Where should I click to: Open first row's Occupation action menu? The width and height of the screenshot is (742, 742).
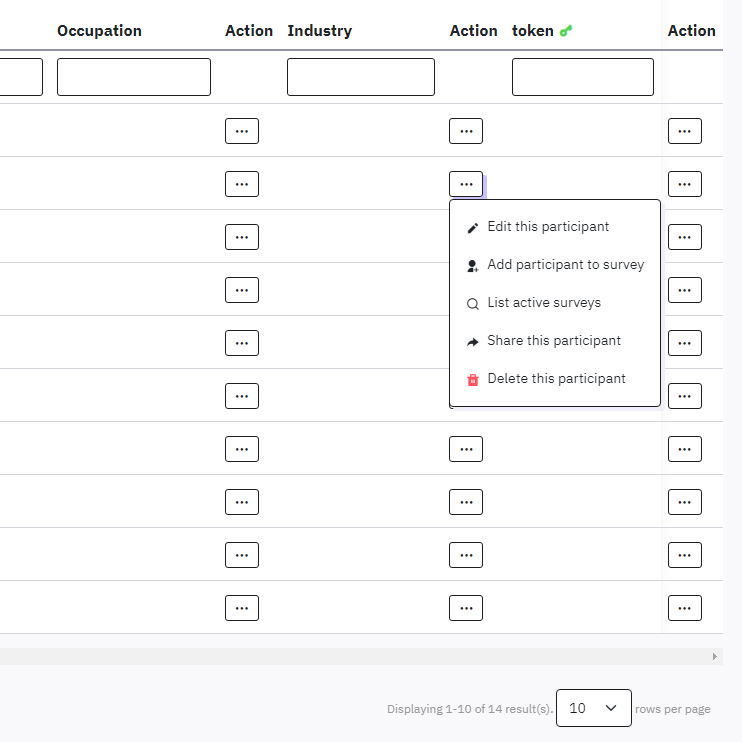[x=242, y=131]
